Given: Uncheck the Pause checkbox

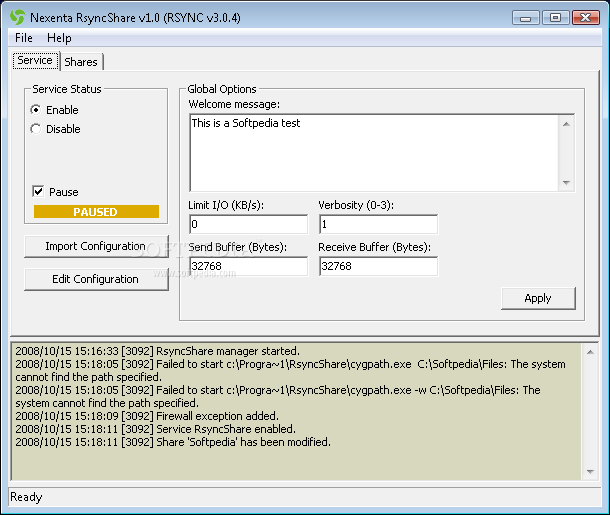Looking at the screenshot, I should [39, 191].
